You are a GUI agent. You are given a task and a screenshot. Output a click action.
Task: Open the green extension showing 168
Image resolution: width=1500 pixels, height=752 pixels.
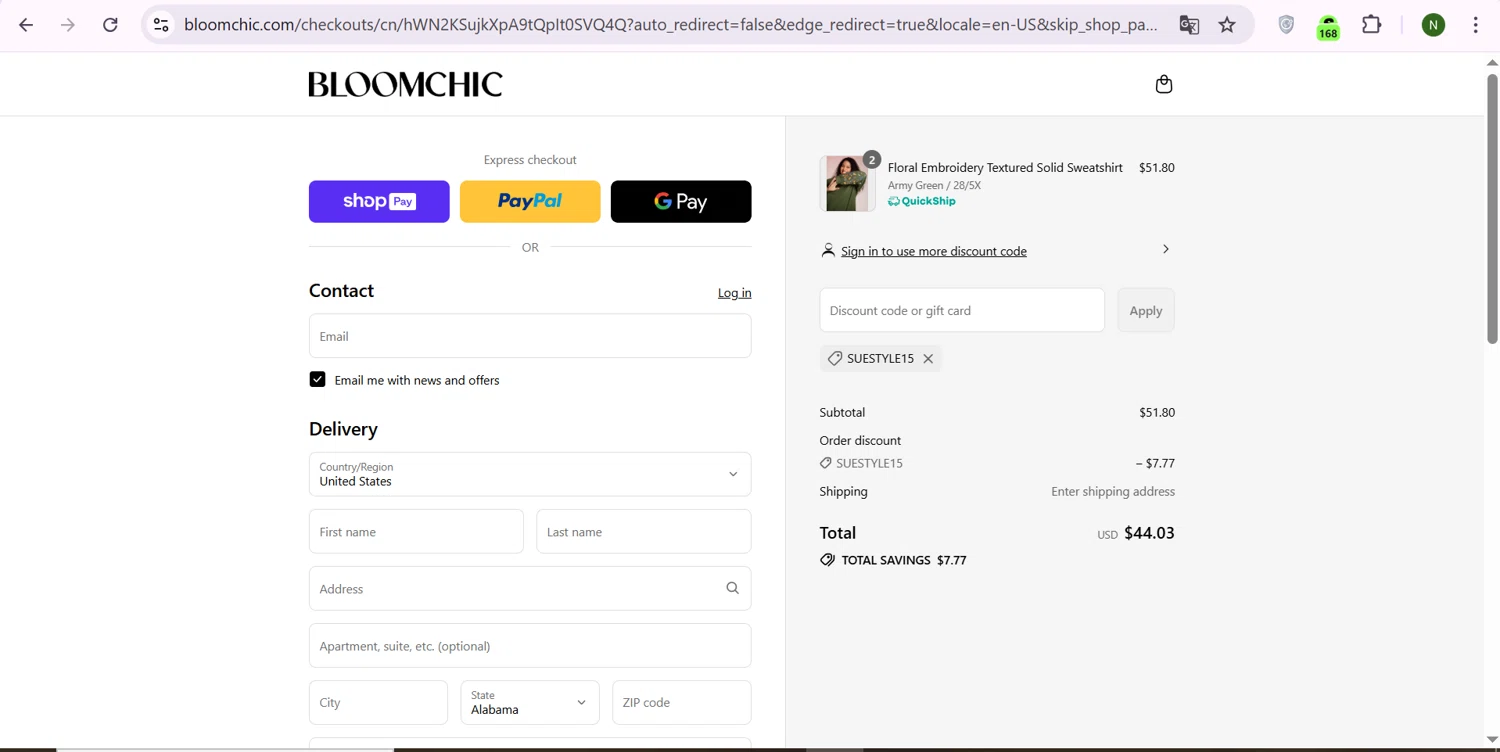(x=1328, y=27)
